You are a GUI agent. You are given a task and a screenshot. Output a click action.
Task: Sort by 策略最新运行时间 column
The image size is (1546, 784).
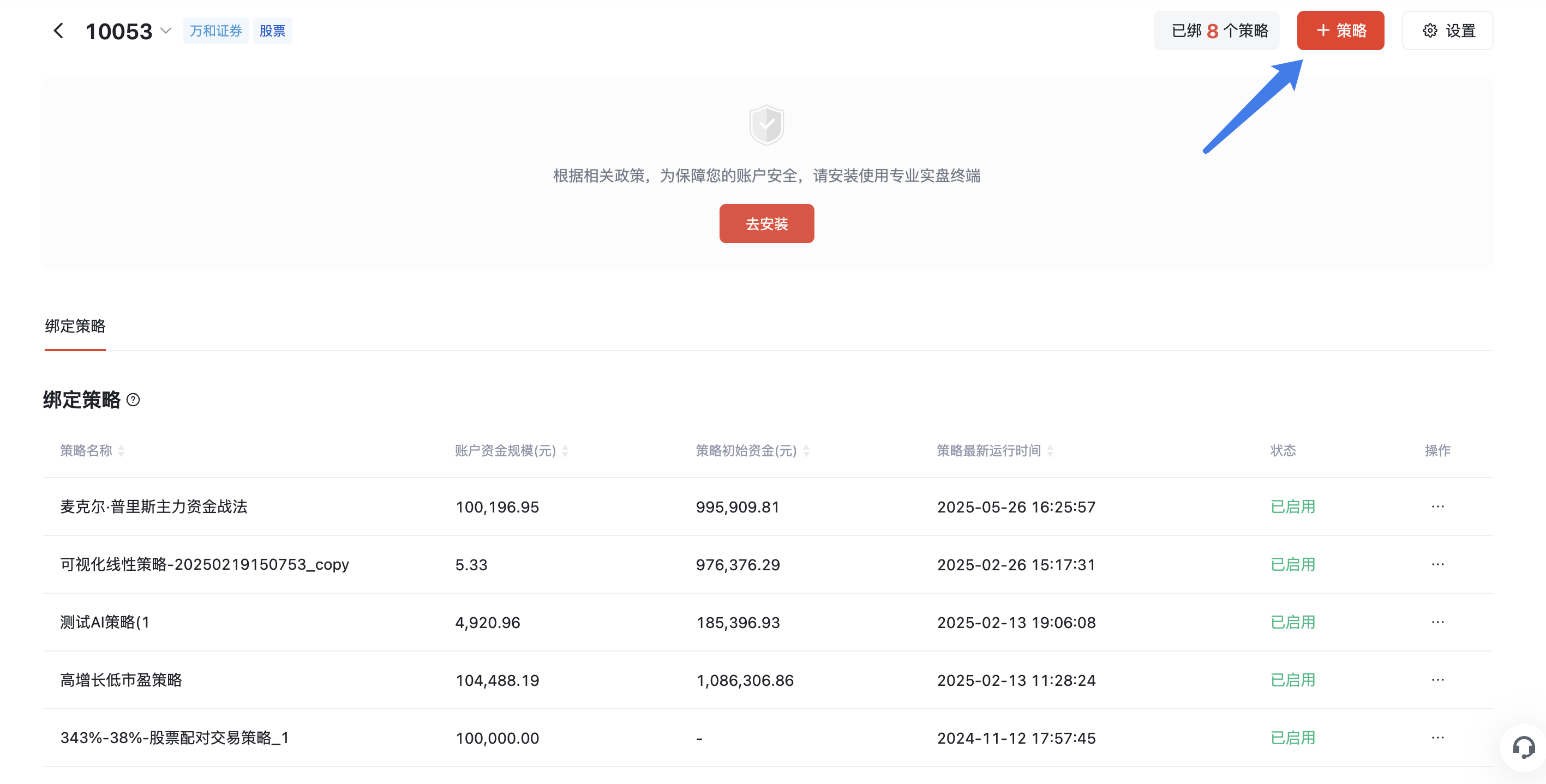[x=1050, y=450]
